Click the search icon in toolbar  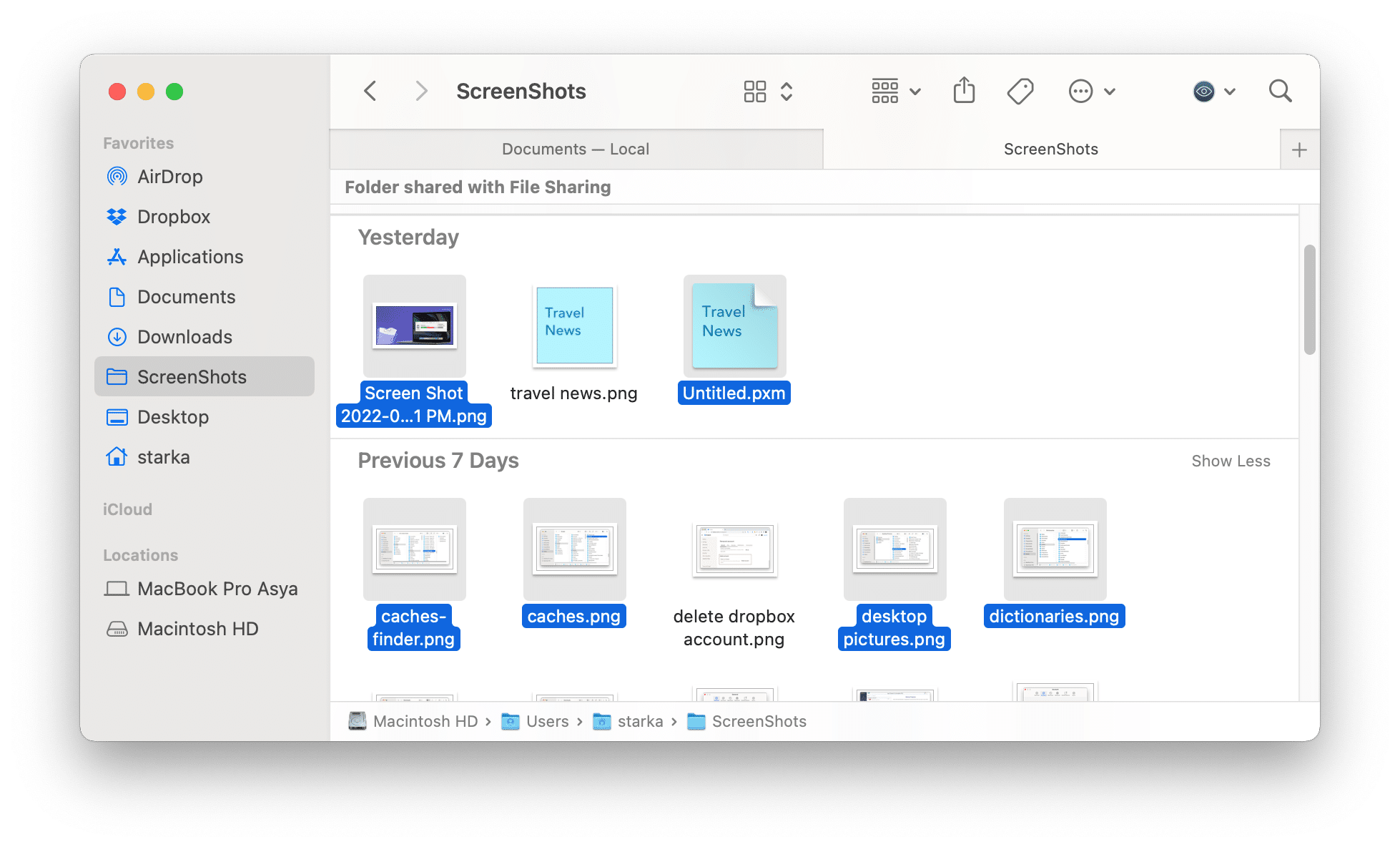[x=1282, y=91]
